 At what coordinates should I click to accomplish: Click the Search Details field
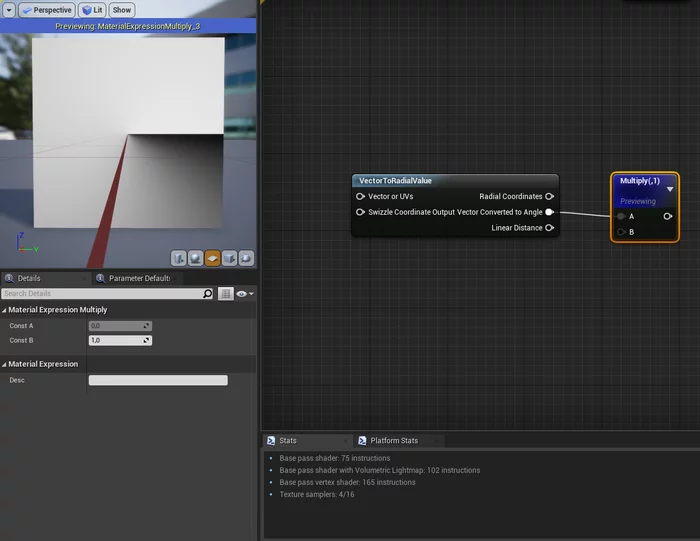[102, 293]
